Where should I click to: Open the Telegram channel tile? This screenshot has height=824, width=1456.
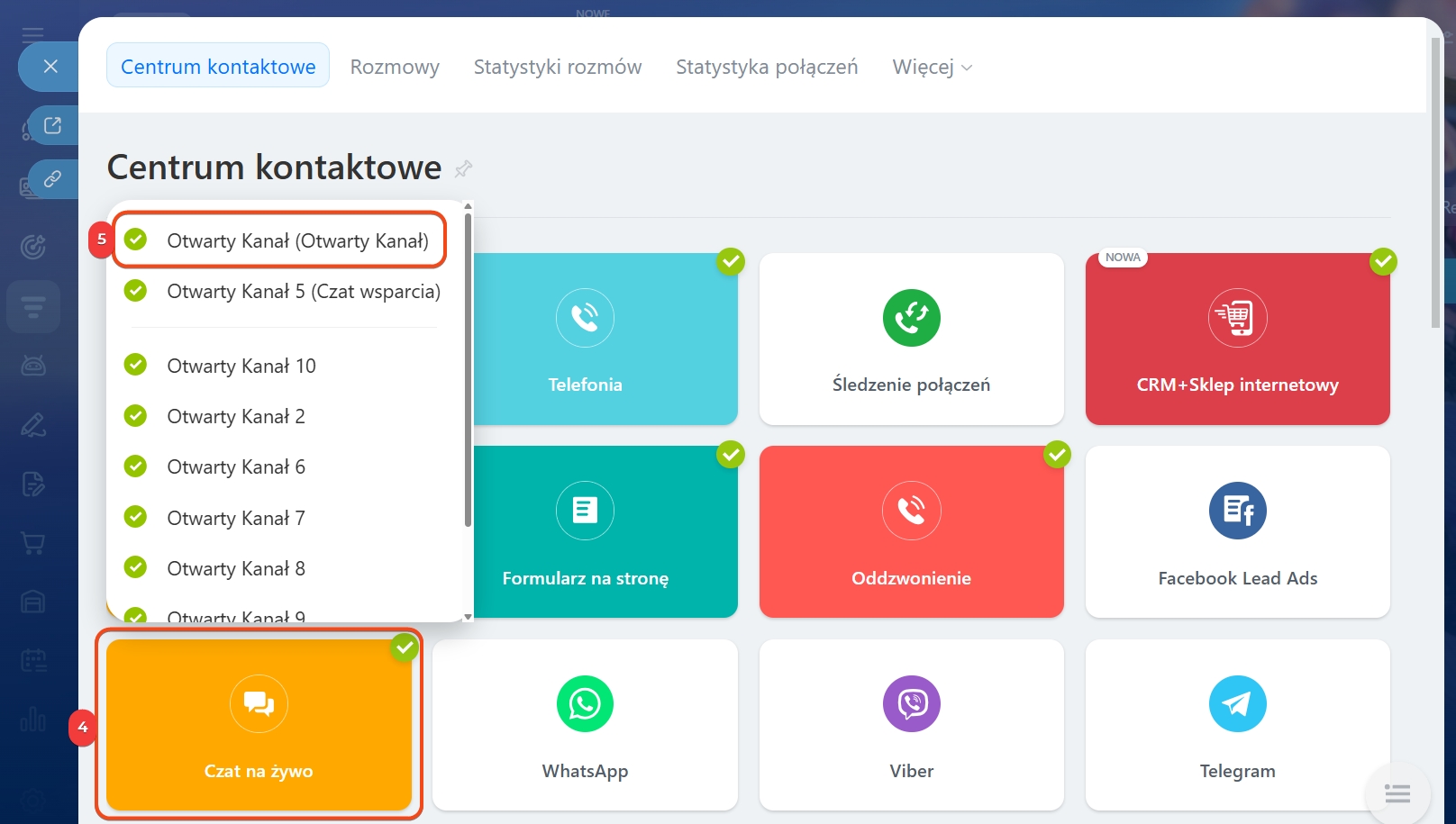[1237, 724]
